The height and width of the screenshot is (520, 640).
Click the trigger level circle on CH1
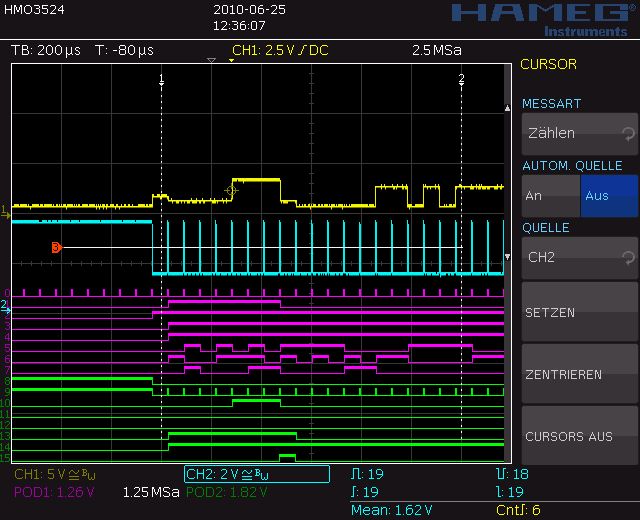click(x=231, y=190)
